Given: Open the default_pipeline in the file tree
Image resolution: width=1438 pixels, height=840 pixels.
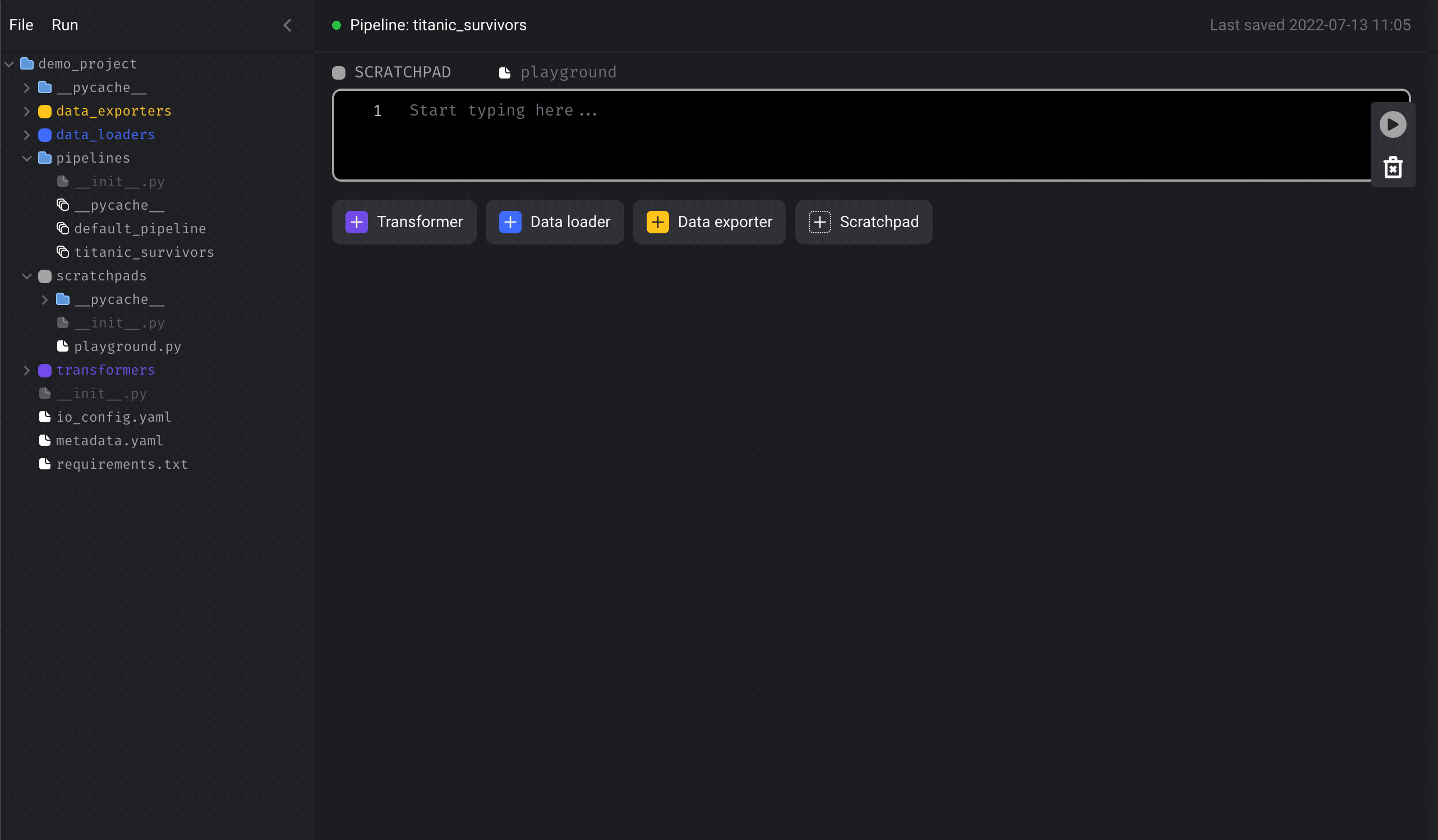Looking at the screenshot, I should pyautogui.click(x=140, y=228).
